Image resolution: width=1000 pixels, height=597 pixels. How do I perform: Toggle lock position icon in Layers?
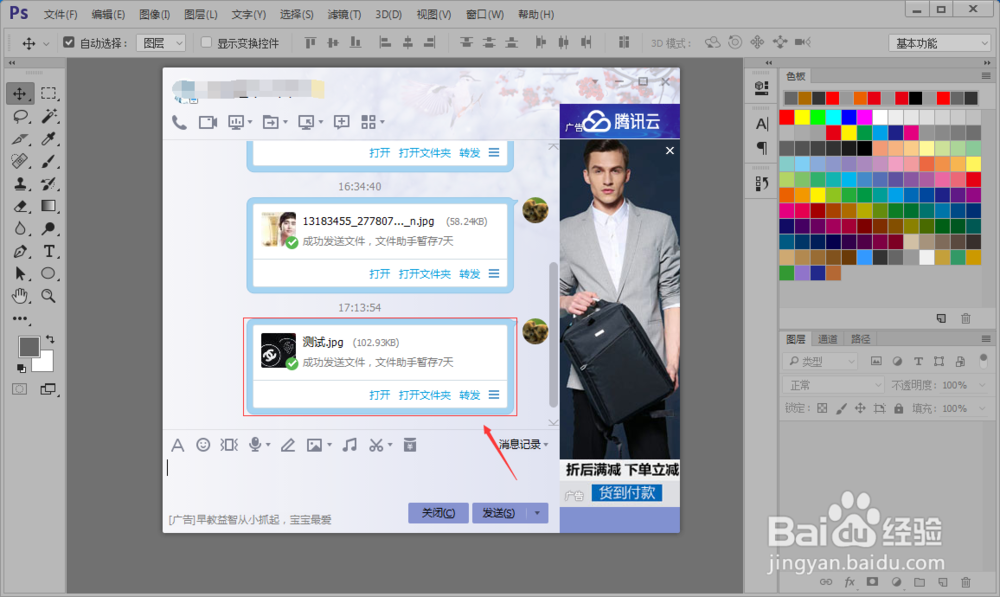(x=860, y=409)
